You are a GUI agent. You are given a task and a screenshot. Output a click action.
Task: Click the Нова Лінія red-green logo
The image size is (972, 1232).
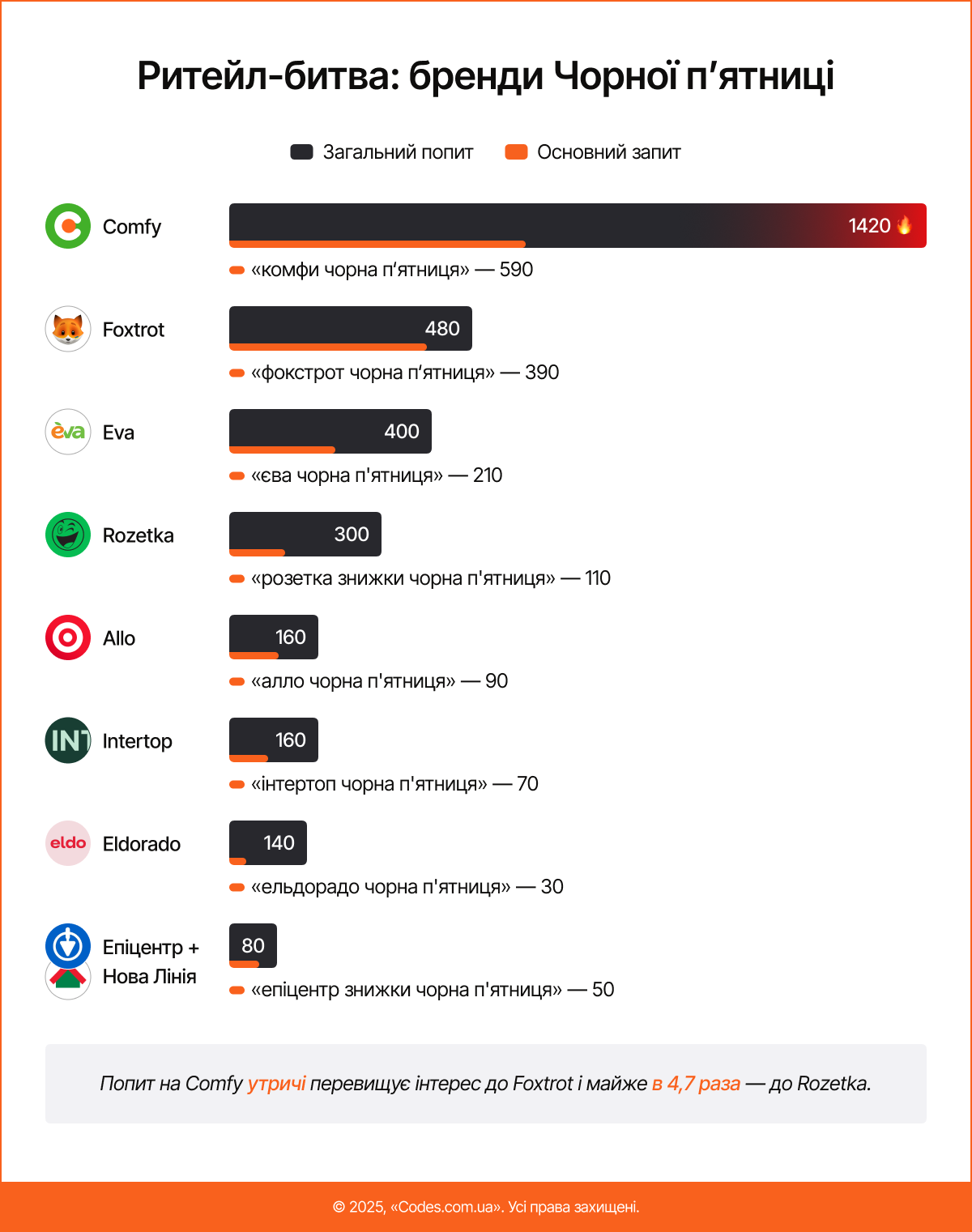68,982
